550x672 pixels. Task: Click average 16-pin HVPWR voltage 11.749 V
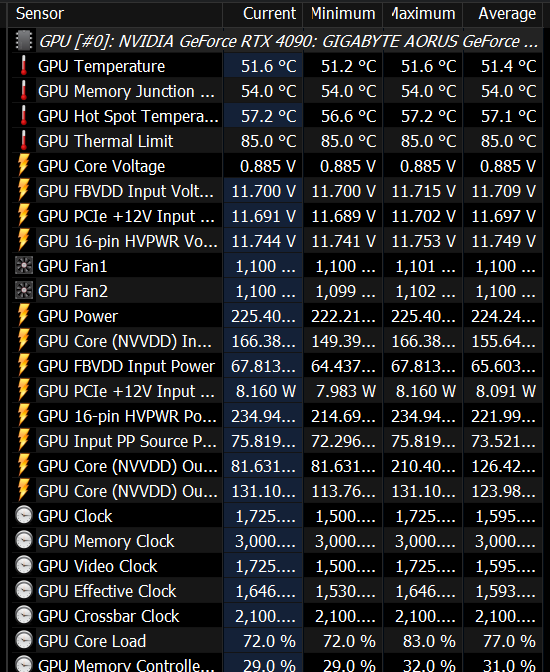pyautogui.click(x=504, y=241)
